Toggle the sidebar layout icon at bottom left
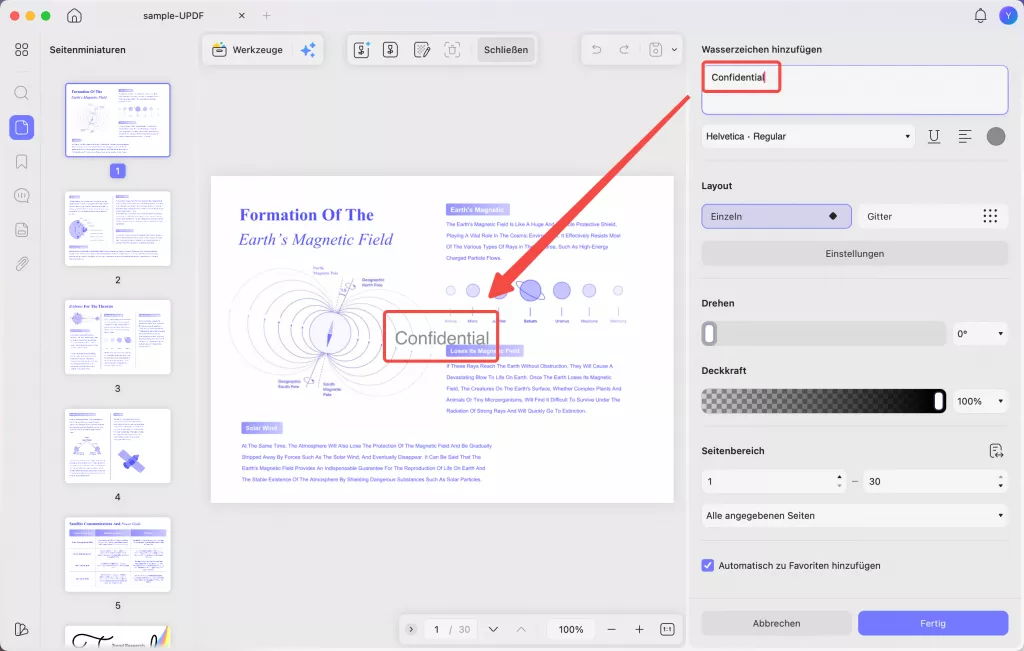 (22, 629)
